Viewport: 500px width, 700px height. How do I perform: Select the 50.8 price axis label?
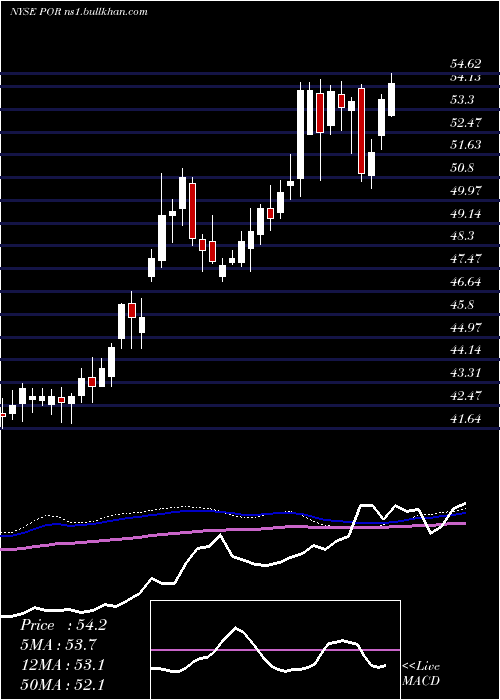point(462,167)
